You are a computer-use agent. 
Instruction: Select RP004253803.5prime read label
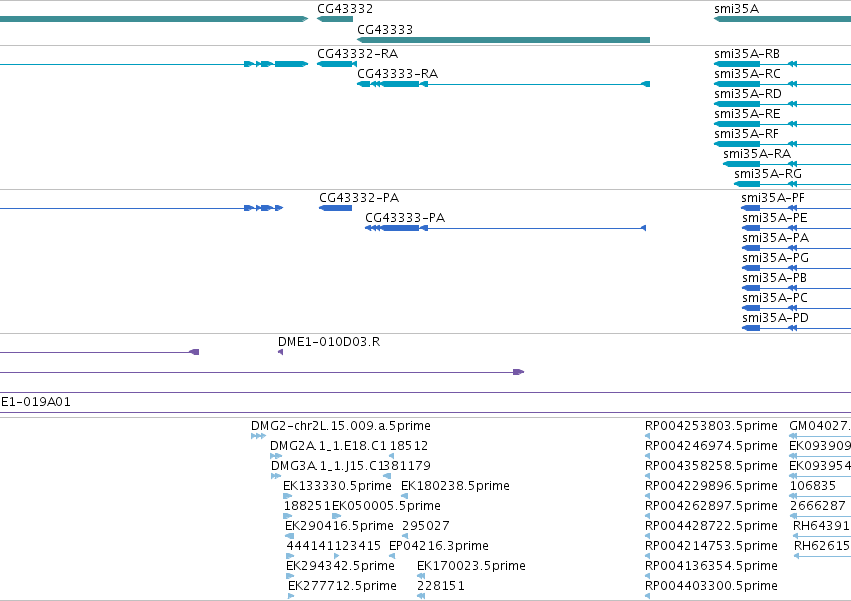(711, 426)
